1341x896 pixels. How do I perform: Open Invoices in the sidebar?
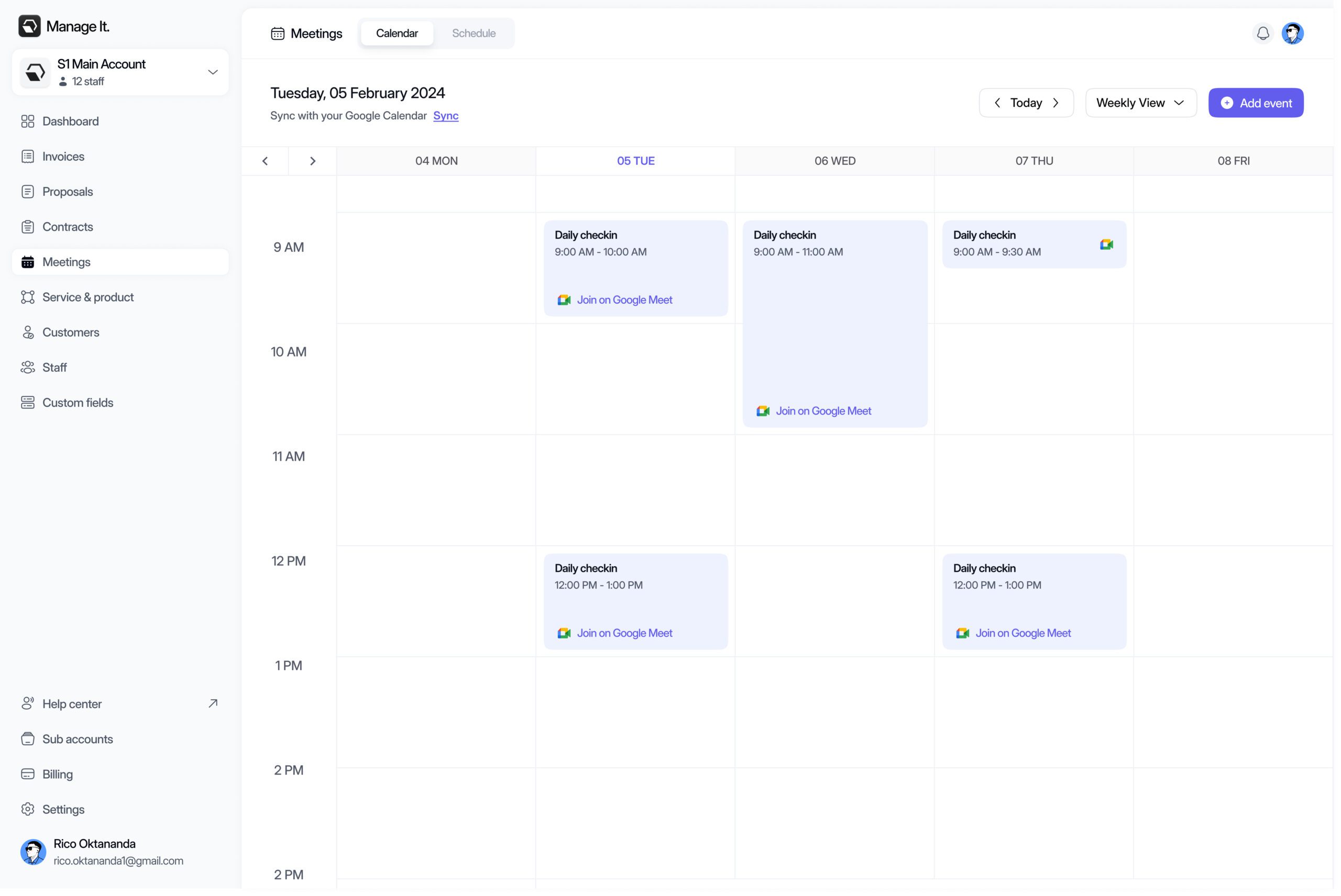(x=63, y=157)
